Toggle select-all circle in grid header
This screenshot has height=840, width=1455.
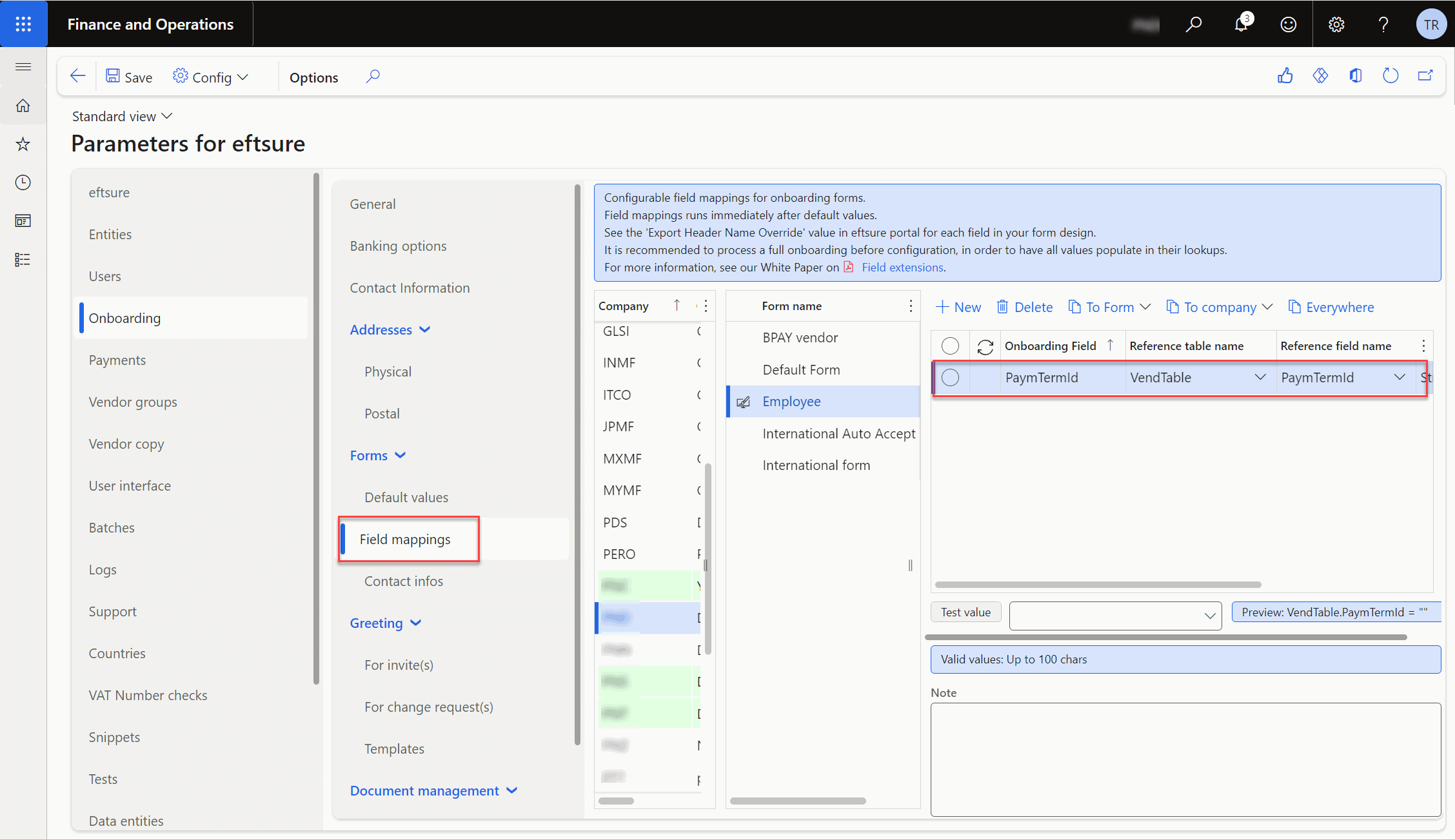[950, 346]
